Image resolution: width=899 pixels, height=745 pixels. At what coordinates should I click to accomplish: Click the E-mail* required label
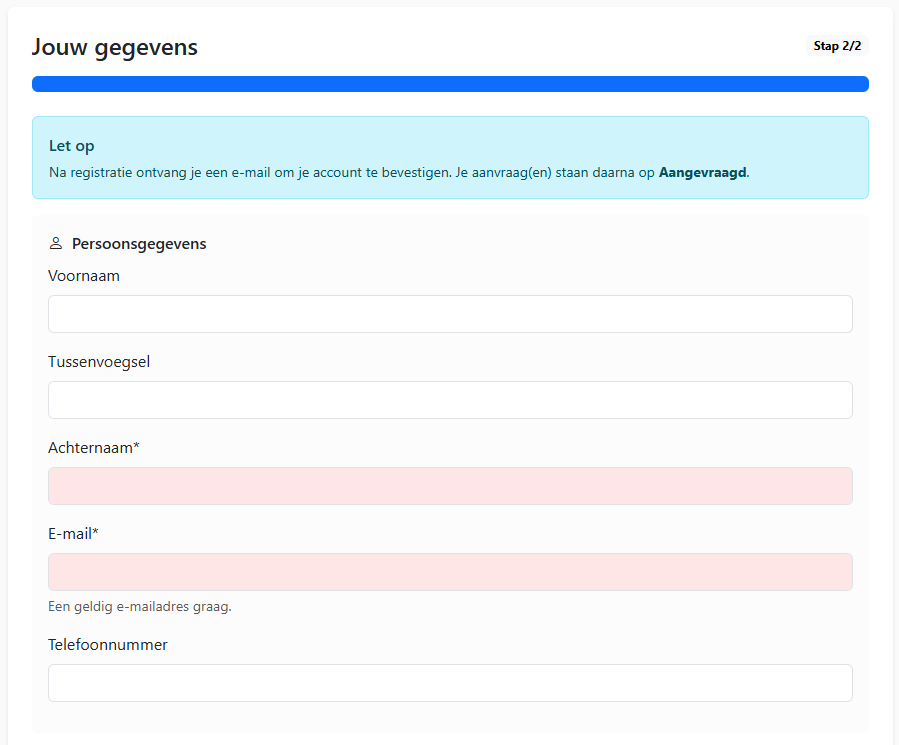coord(72,534)
